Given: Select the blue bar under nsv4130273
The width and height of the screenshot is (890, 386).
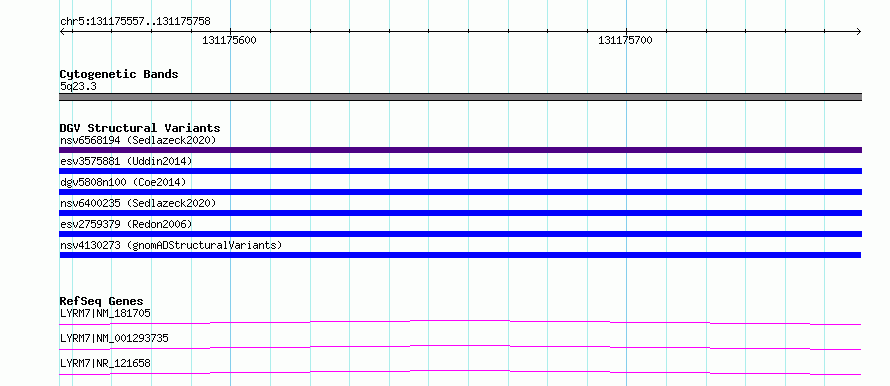Looking at the screenshot, I should pos(461,255).
